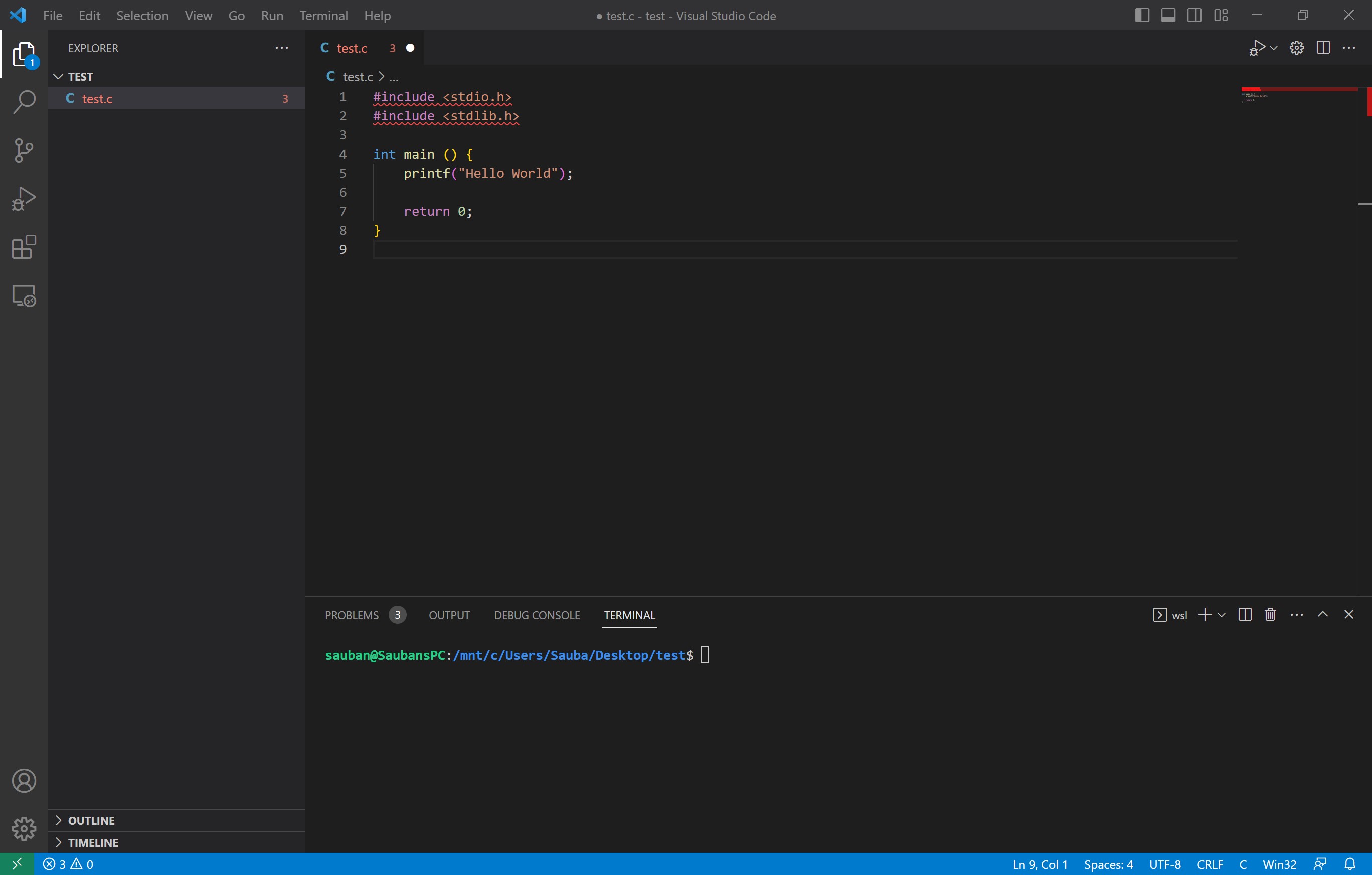
Task: Click the gear icon in editor toolbar
Action: tap(1297, 48)
